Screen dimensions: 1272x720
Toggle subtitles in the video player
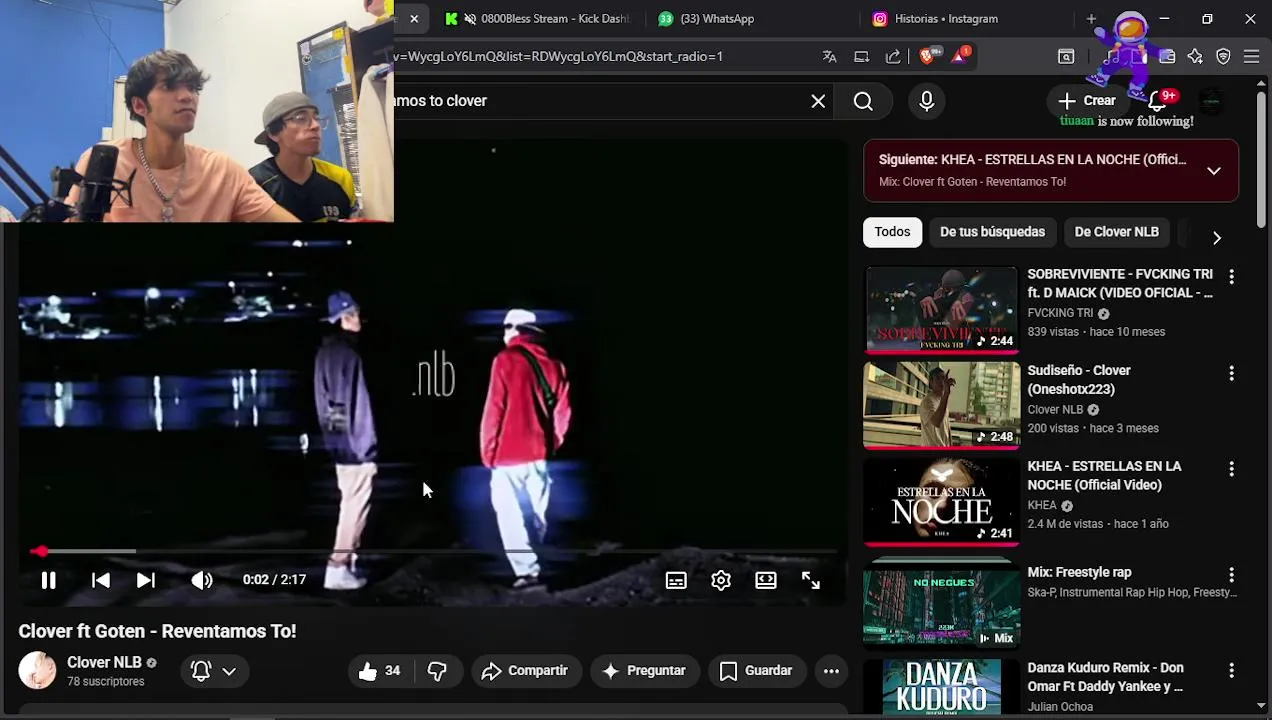[676, 580]
